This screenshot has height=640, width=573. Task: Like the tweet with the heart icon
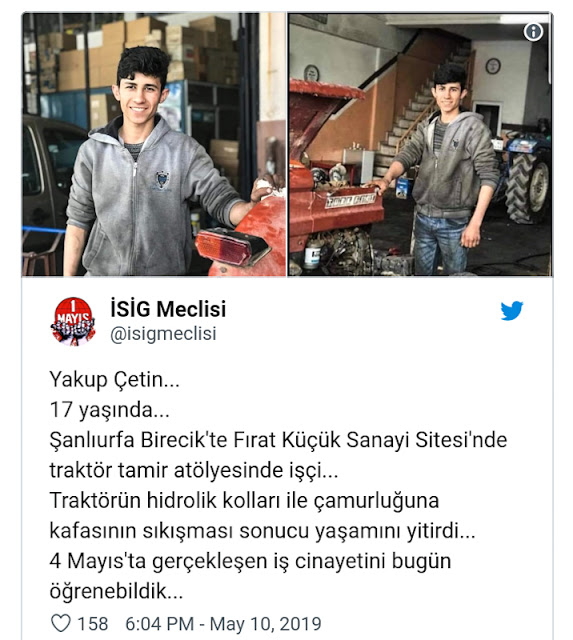tap(61, 623)
